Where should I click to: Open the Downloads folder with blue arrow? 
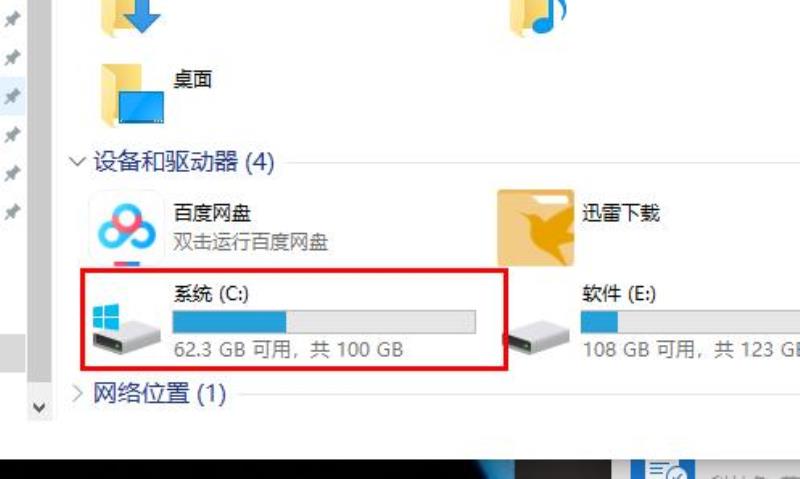pyautogui.click(x=132, y=18)
